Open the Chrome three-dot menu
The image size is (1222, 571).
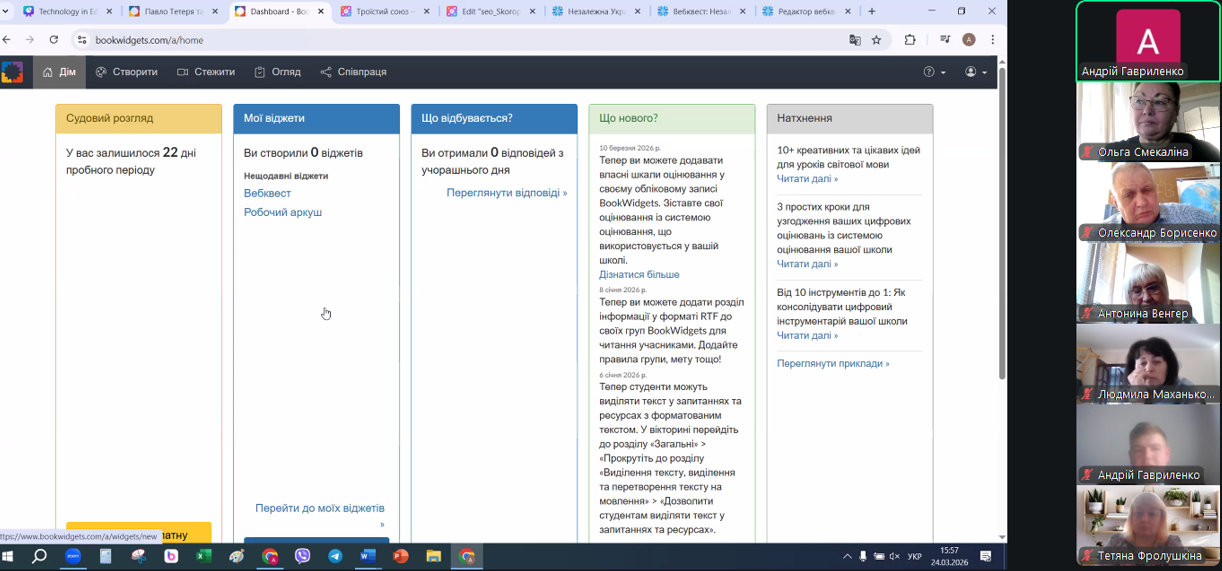(992, 40)
